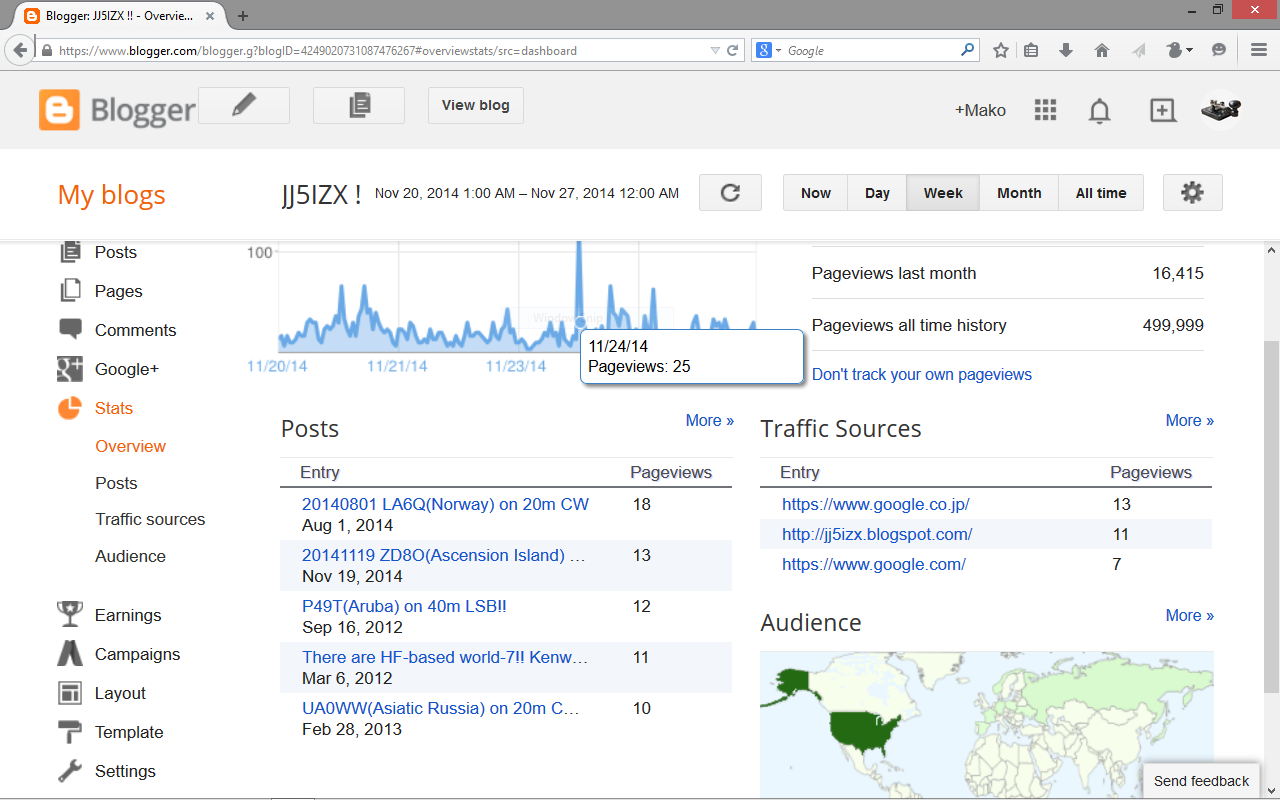Image resolution: width=1280 pixels, height=800 pixels.
Task: Go to browser home page
Action: [1102, 50]
